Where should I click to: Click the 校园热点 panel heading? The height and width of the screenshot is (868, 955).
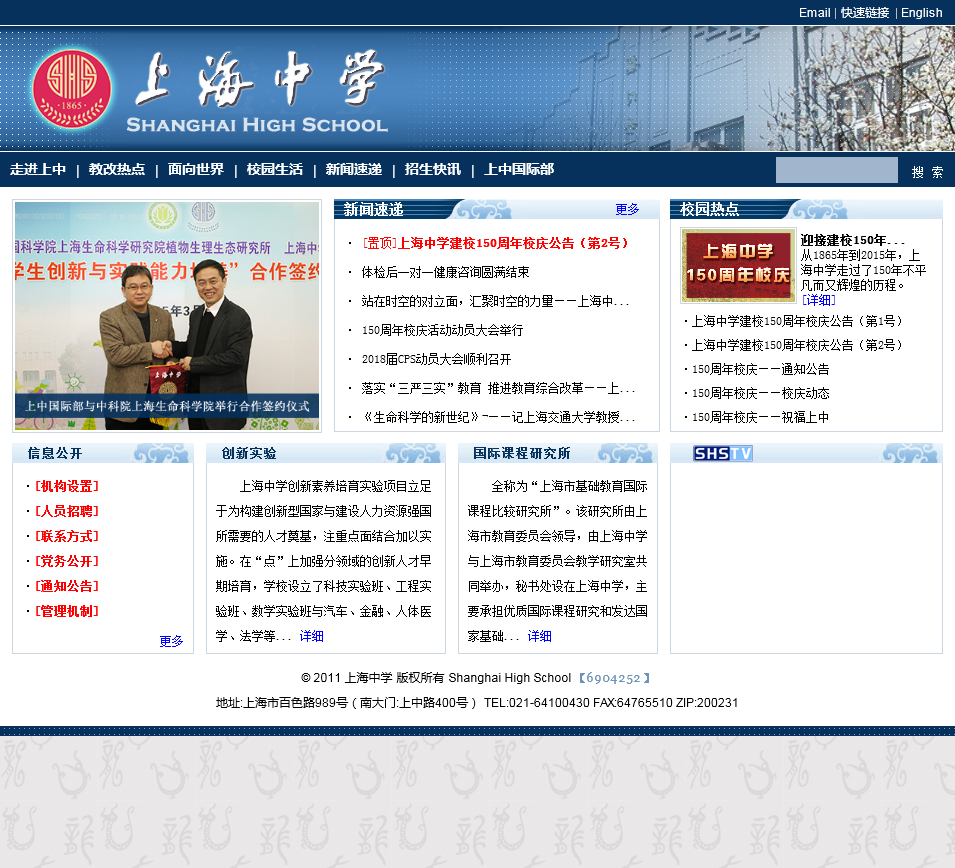[x=710, y=210]
